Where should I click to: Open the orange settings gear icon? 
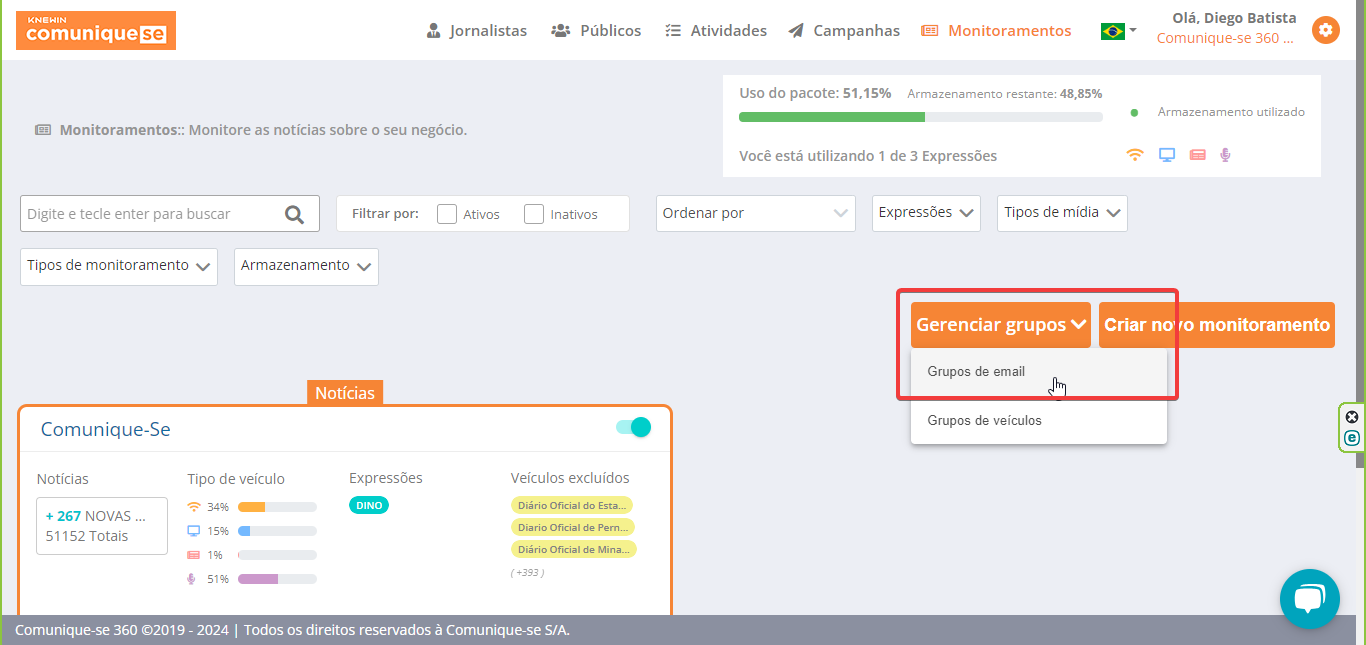tap(1325, 30)
